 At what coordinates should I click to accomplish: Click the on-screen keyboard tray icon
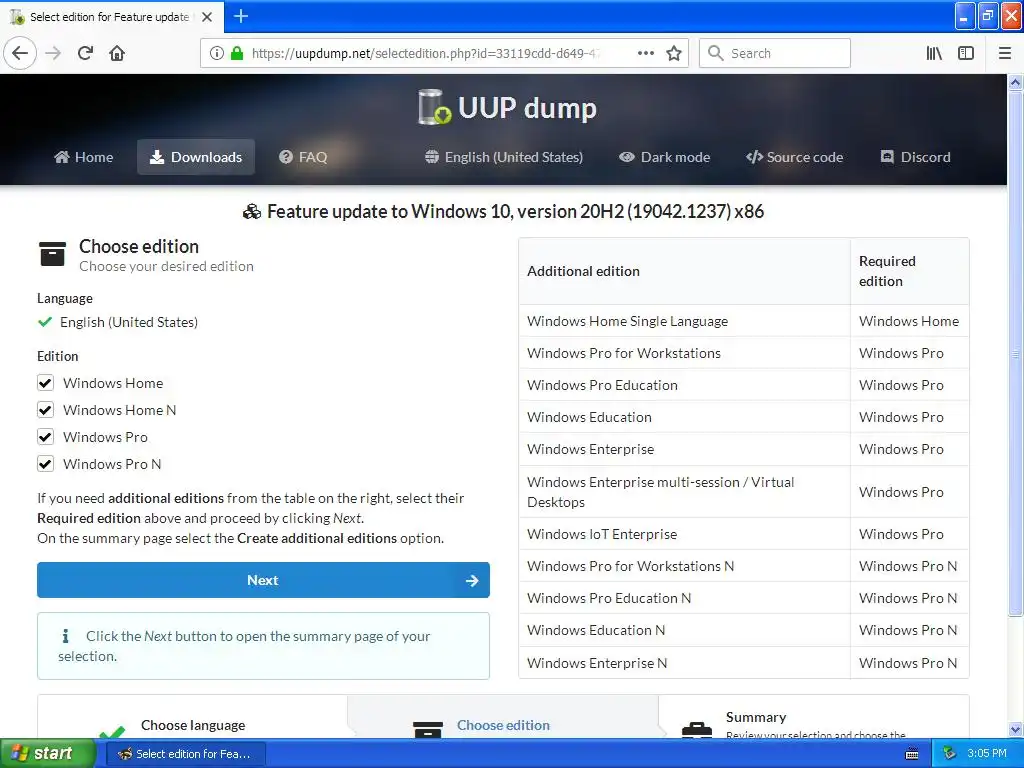pos(912,754)
